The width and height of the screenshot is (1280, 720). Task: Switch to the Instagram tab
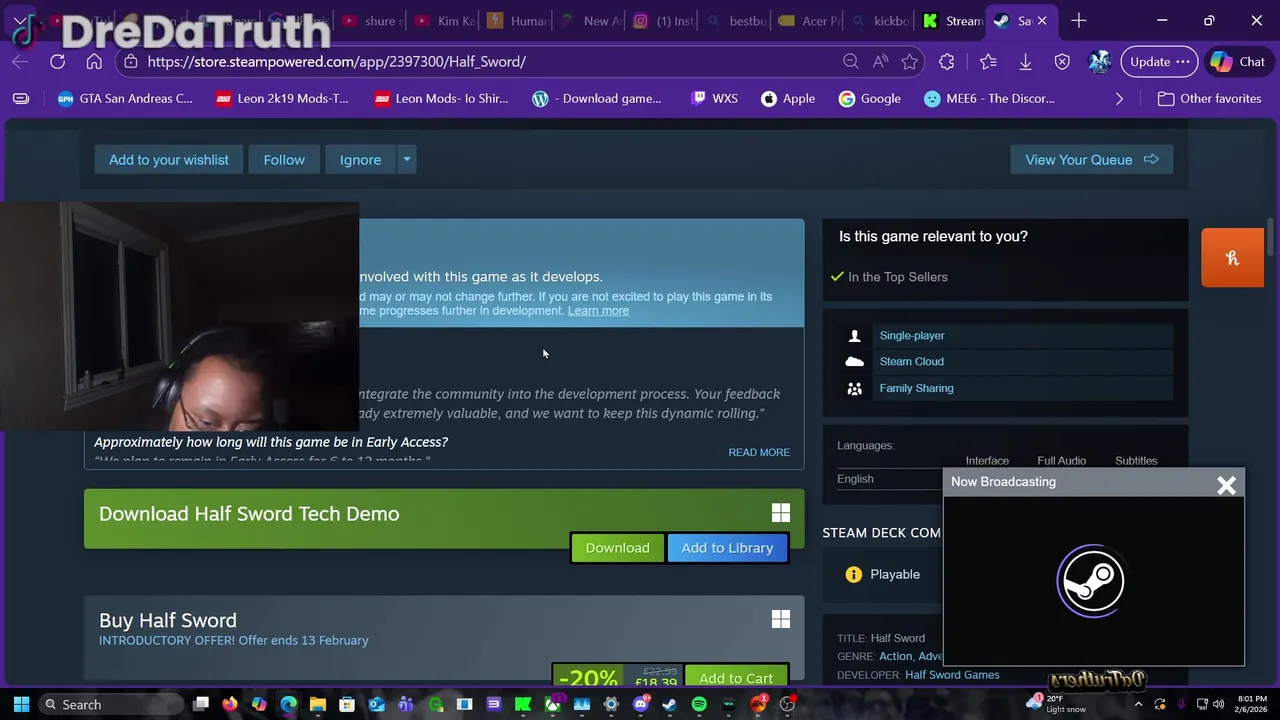click(x=665, y=21)
